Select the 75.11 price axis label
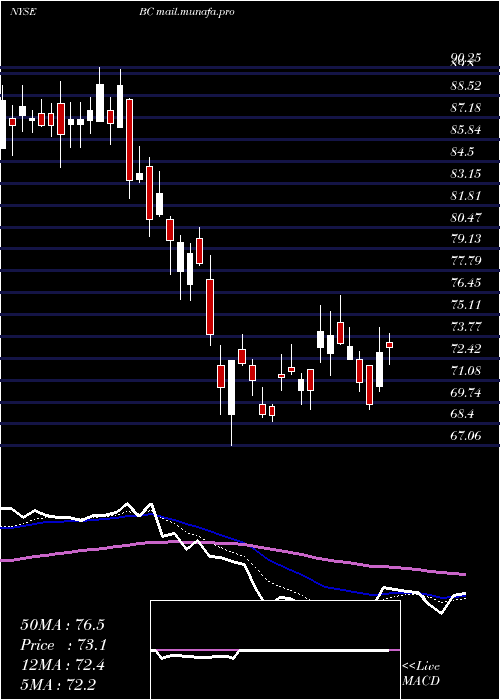This screenshot has height=700, width=500. pyautogui.click(x=466, y=304)
